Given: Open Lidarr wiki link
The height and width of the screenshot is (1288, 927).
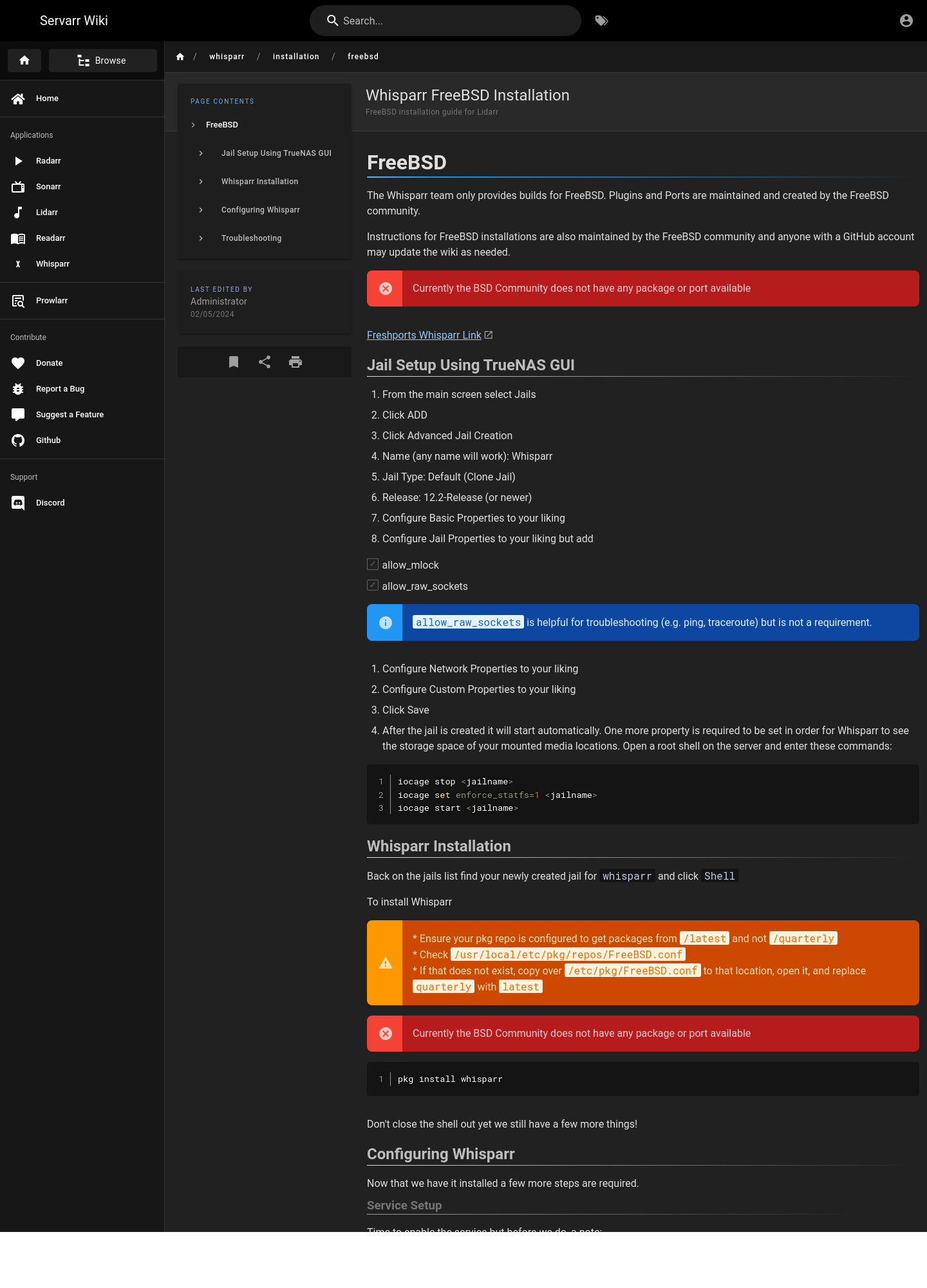Looking at the screenshot, I should [82, 213].
